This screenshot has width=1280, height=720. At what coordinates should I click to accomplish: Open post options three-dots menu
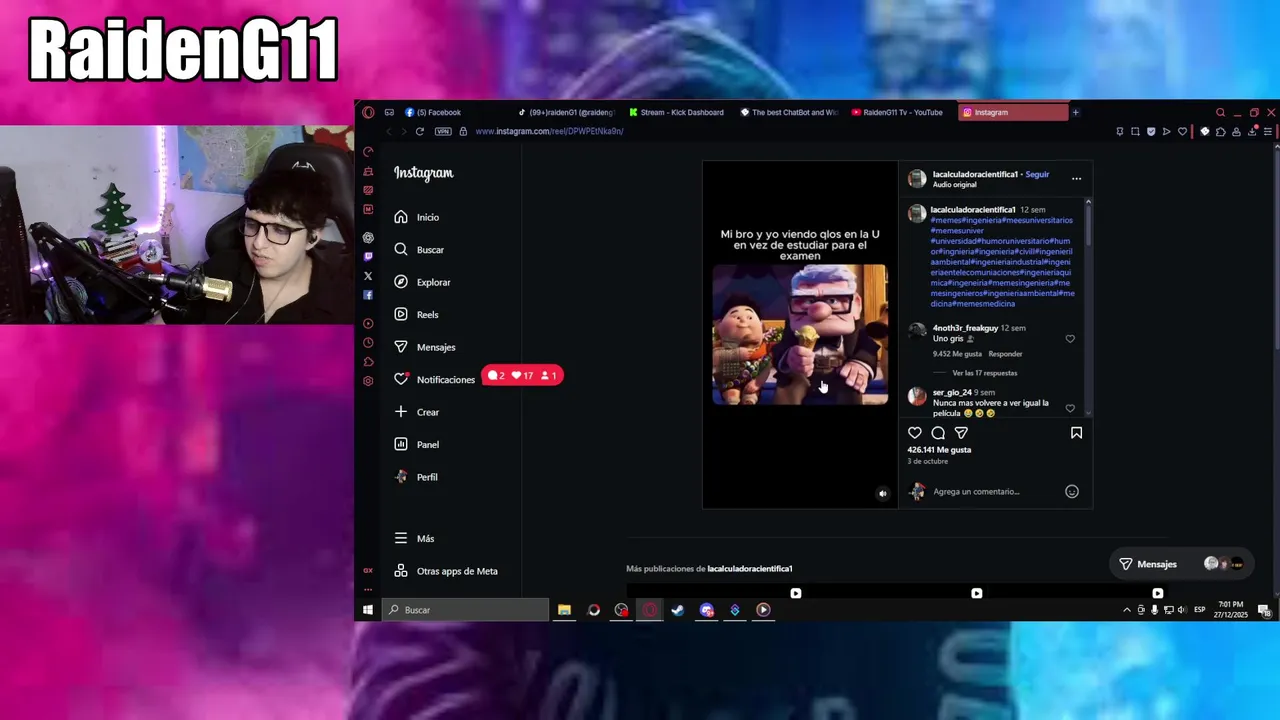click(1076, 179)
